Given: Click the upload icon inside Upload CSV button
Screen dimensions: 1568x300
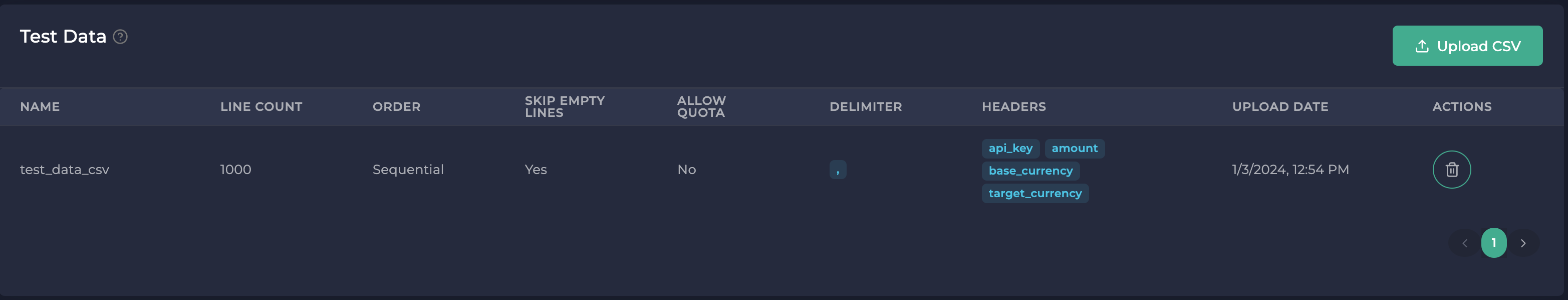Looking at the screenshot, I should tap(1423, 45).
